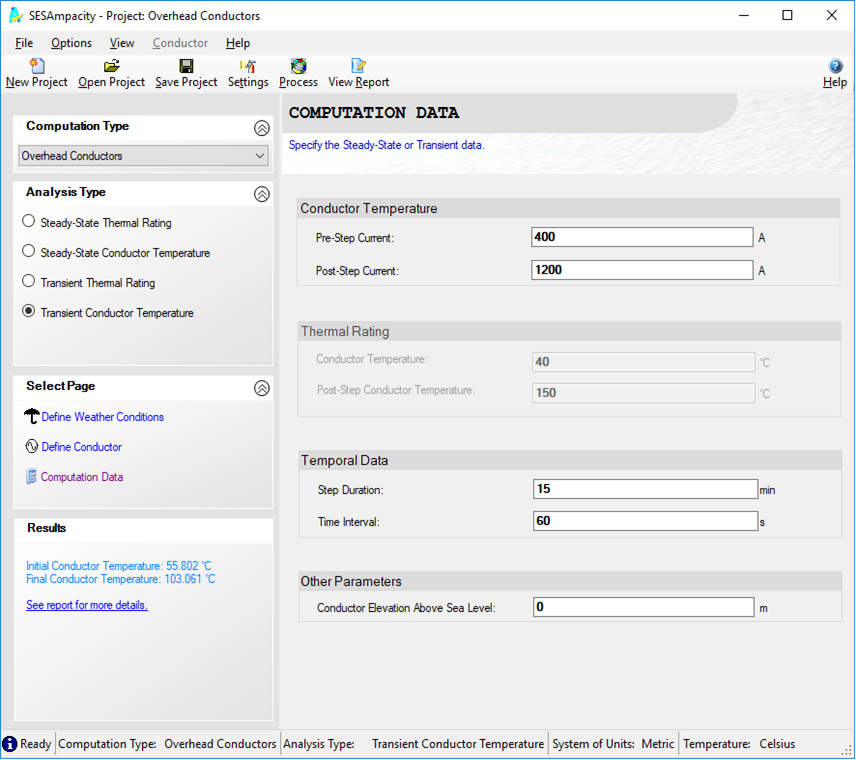Click the status bar Analysis Type entry

click(413, 744)
